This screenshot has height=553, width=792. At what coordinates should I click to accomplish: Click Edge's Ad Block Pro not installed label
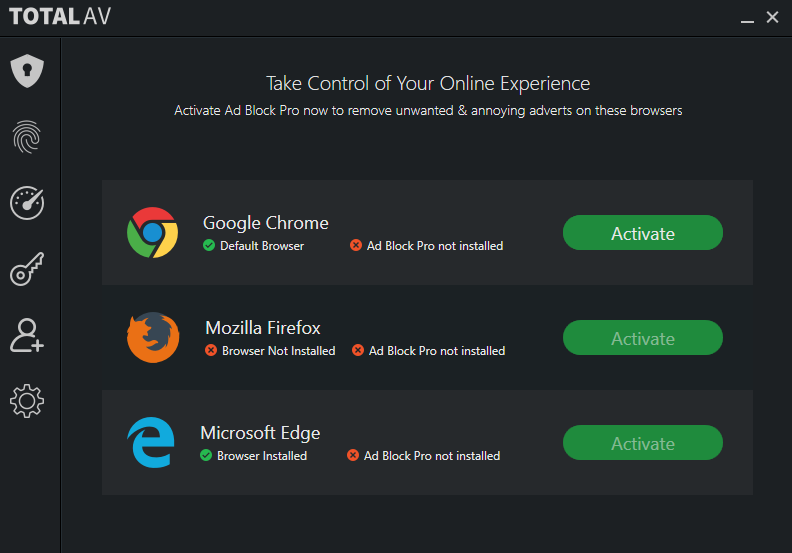coord(432,456)
